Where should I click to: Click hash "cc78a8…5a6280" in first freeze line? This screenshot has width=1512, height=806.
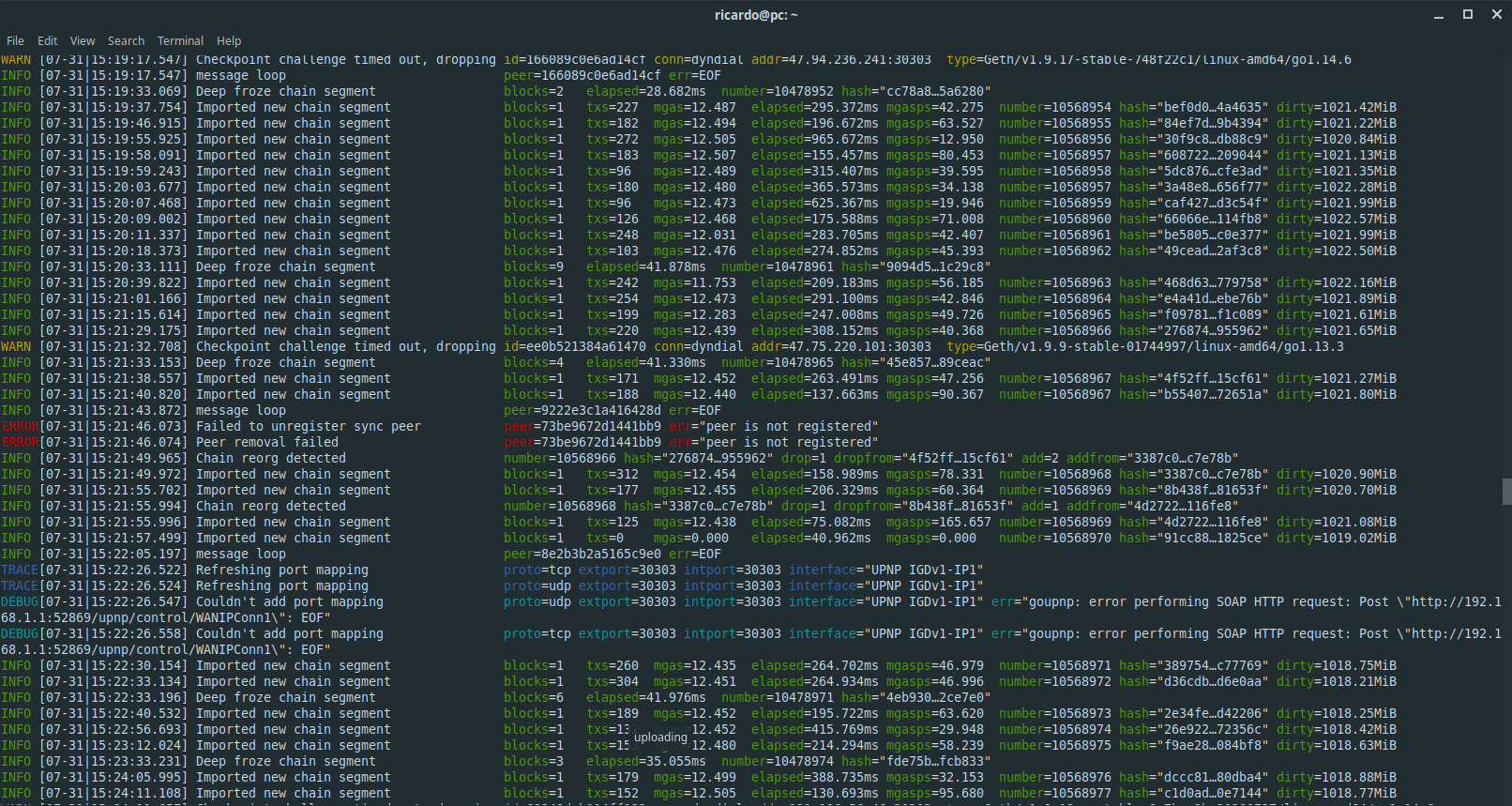[916, 91]
